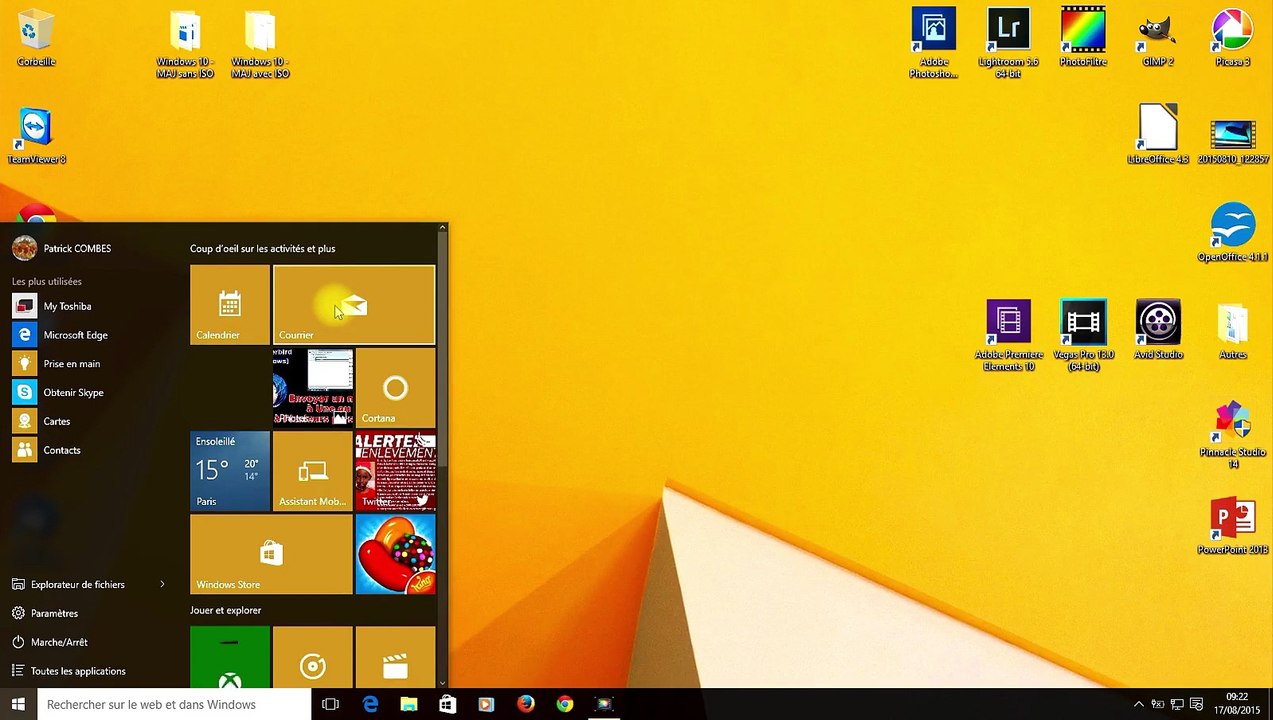Select the PhotoFiltre desktop shortcut
Screen dimensions: 1273x720
pos(1083,38)
